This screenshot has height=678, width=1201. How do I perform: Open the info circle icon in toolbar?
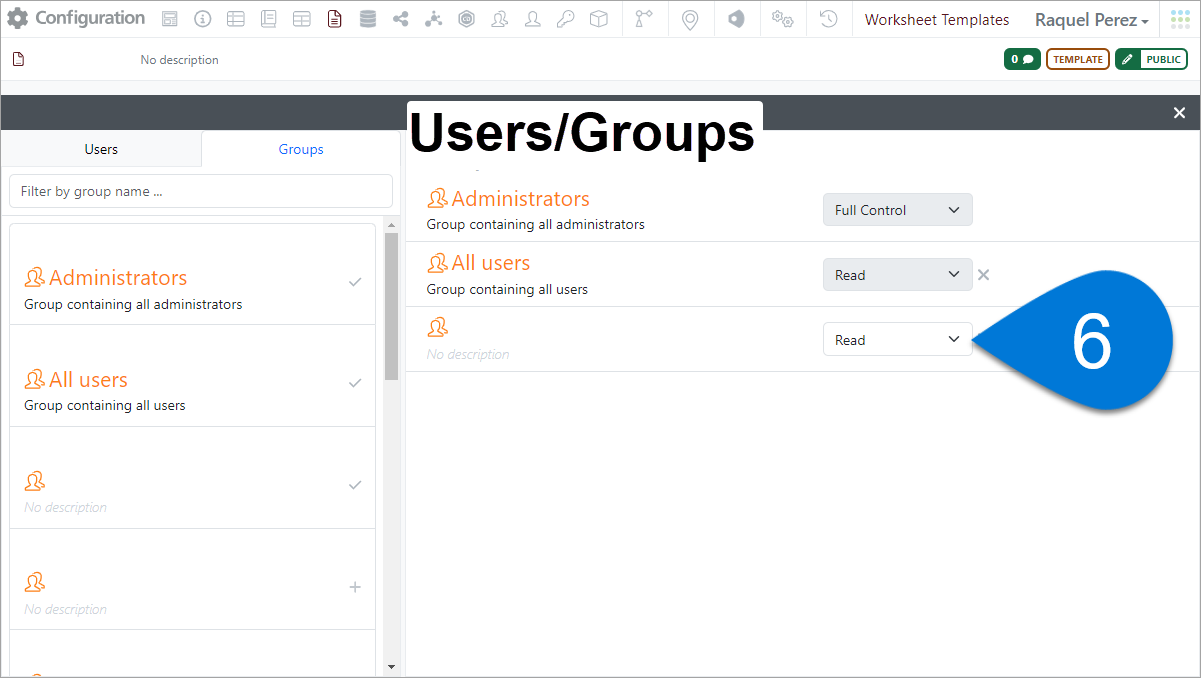[x=203, y=19]
